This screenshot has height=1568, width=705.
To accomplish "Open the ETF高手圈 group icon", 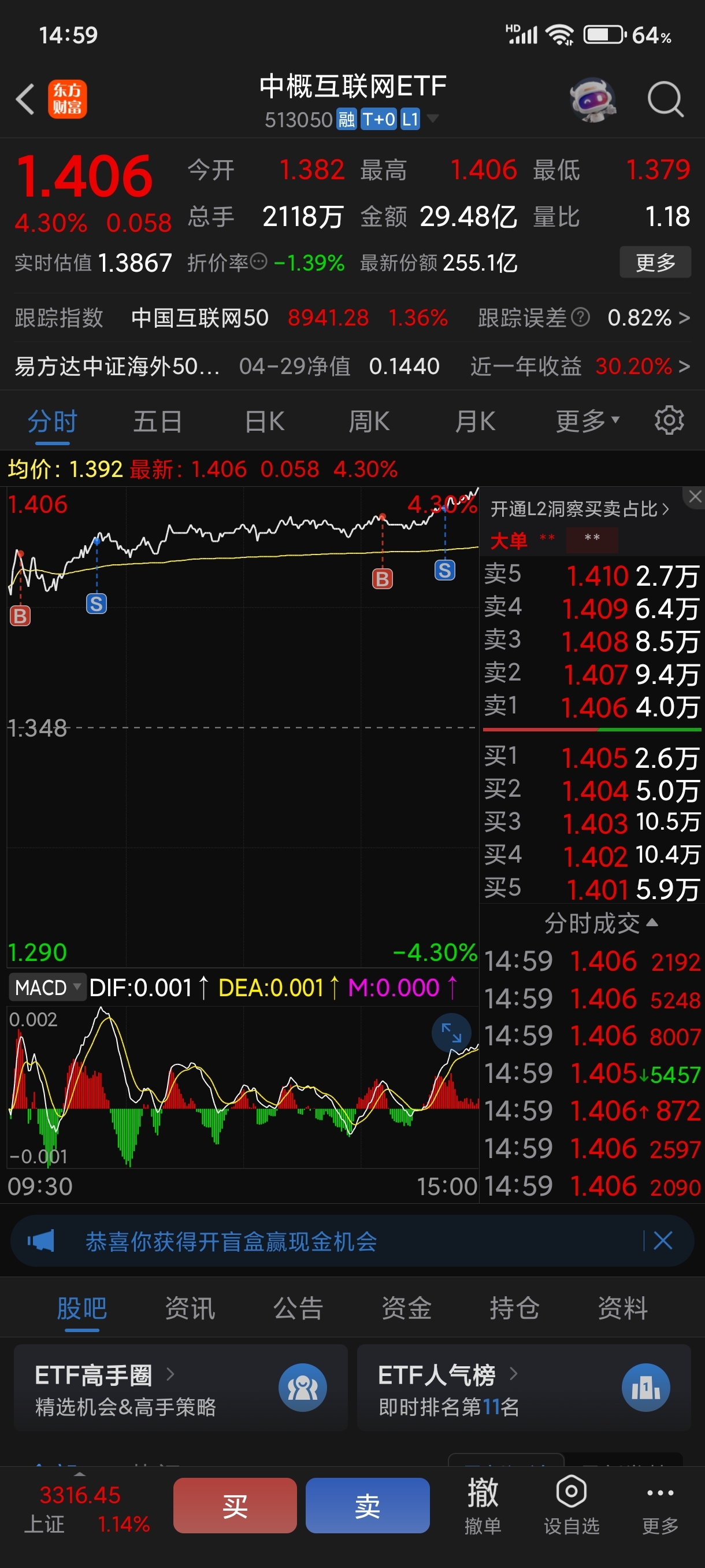I will [x=302, y=1388].
